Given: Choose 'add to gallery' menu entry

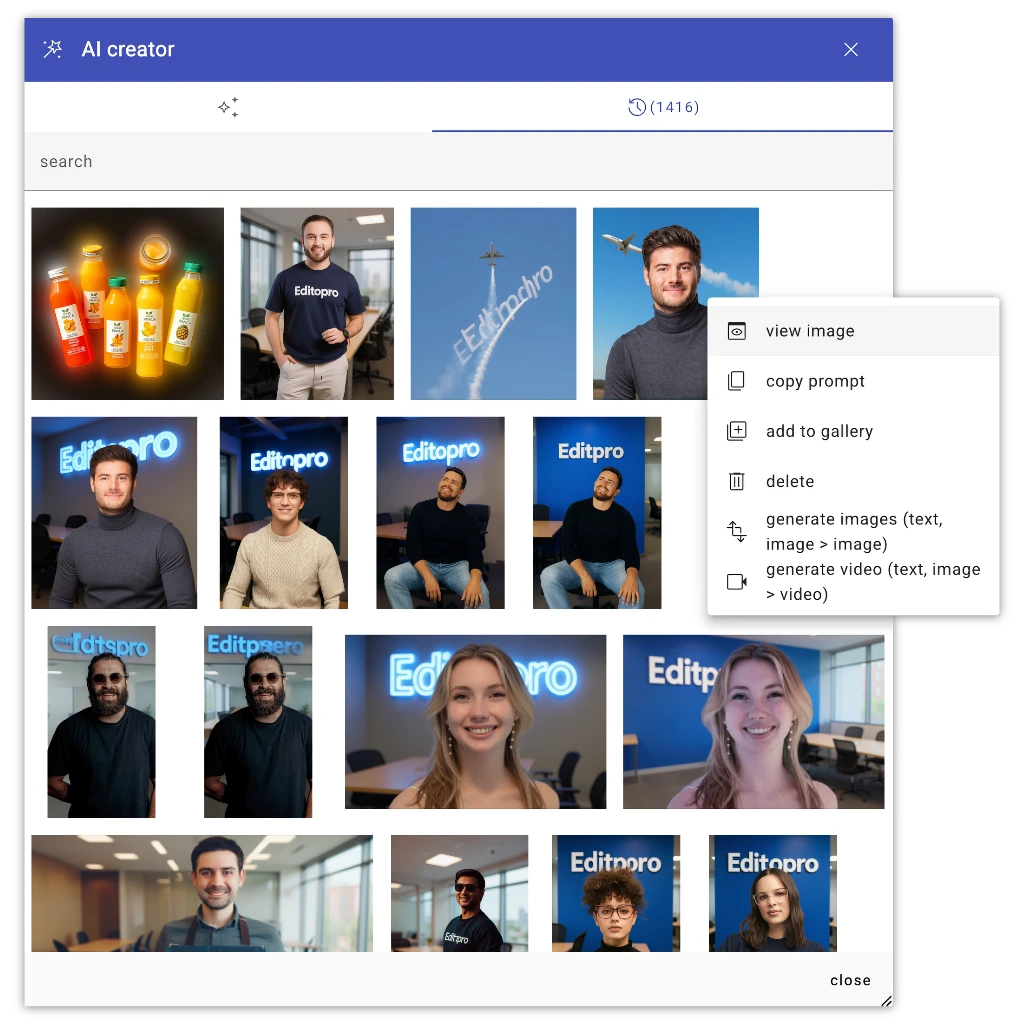Looking at the screenshot, I should point(854,431).
